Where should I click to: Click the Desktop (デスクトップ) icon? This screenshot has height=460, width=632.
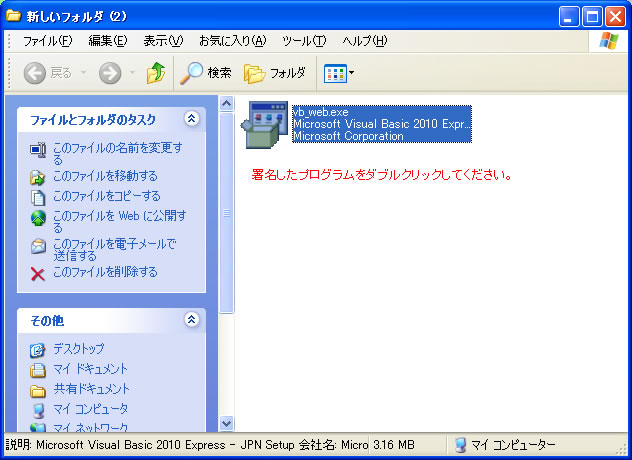tap(37, 350)
